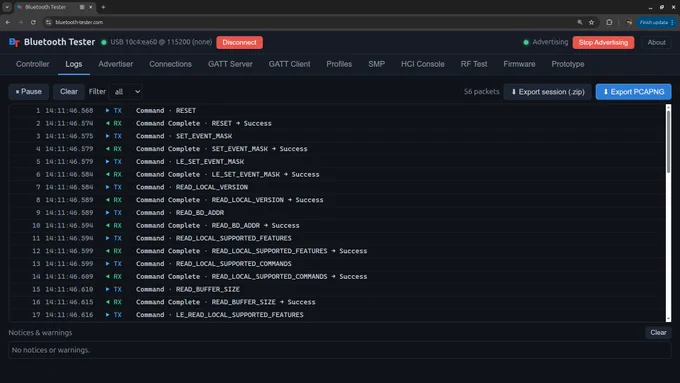Select row 2 RESET → Success

tap(337, 124)
